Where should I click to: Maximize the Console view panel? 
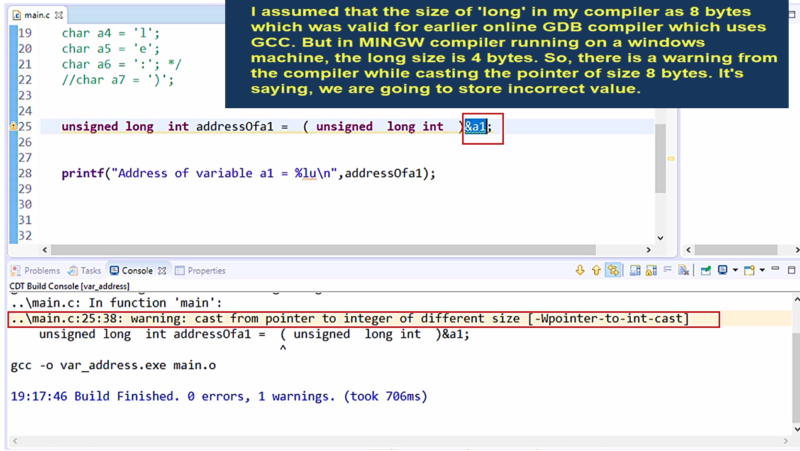pyautogui.click(x=791, y=270)
